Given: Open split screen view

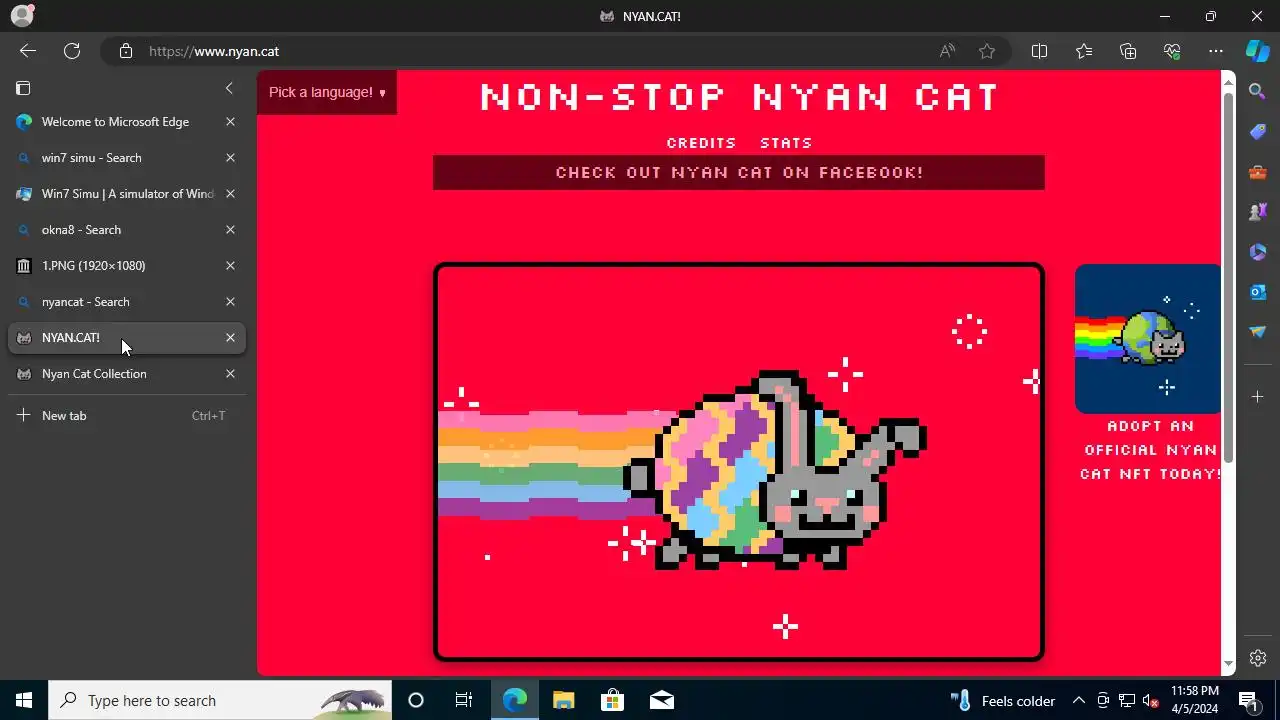Looking at the screenshot, I should (1039, 51).
